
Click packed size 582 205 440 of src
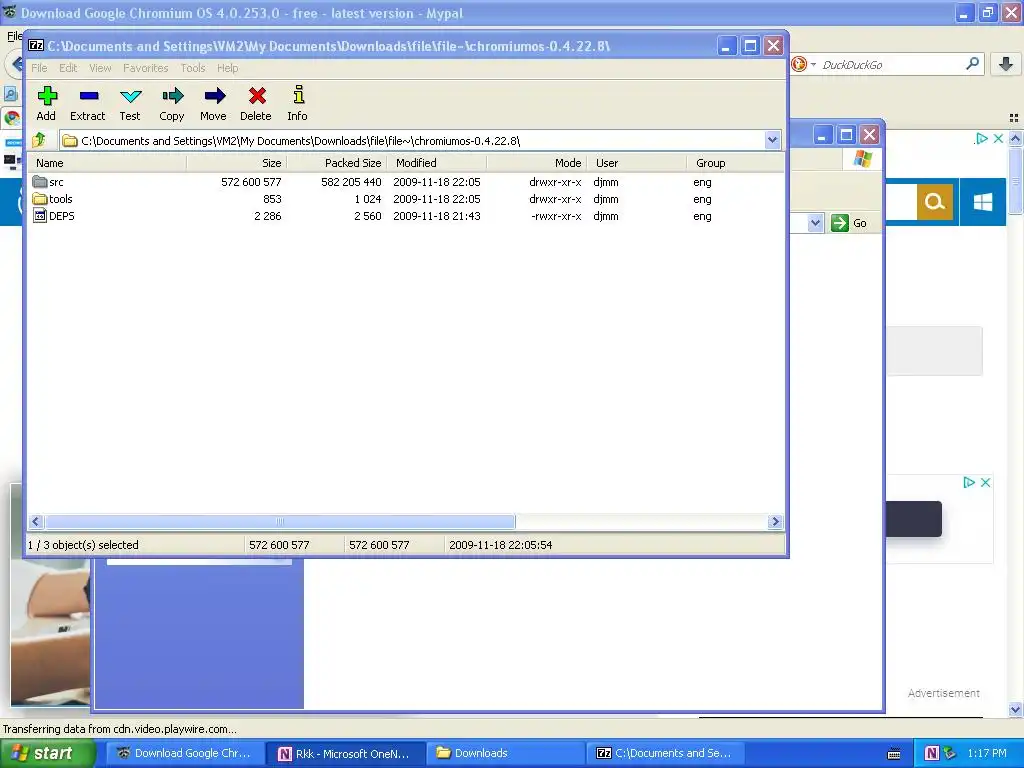[x=351, y=182]
